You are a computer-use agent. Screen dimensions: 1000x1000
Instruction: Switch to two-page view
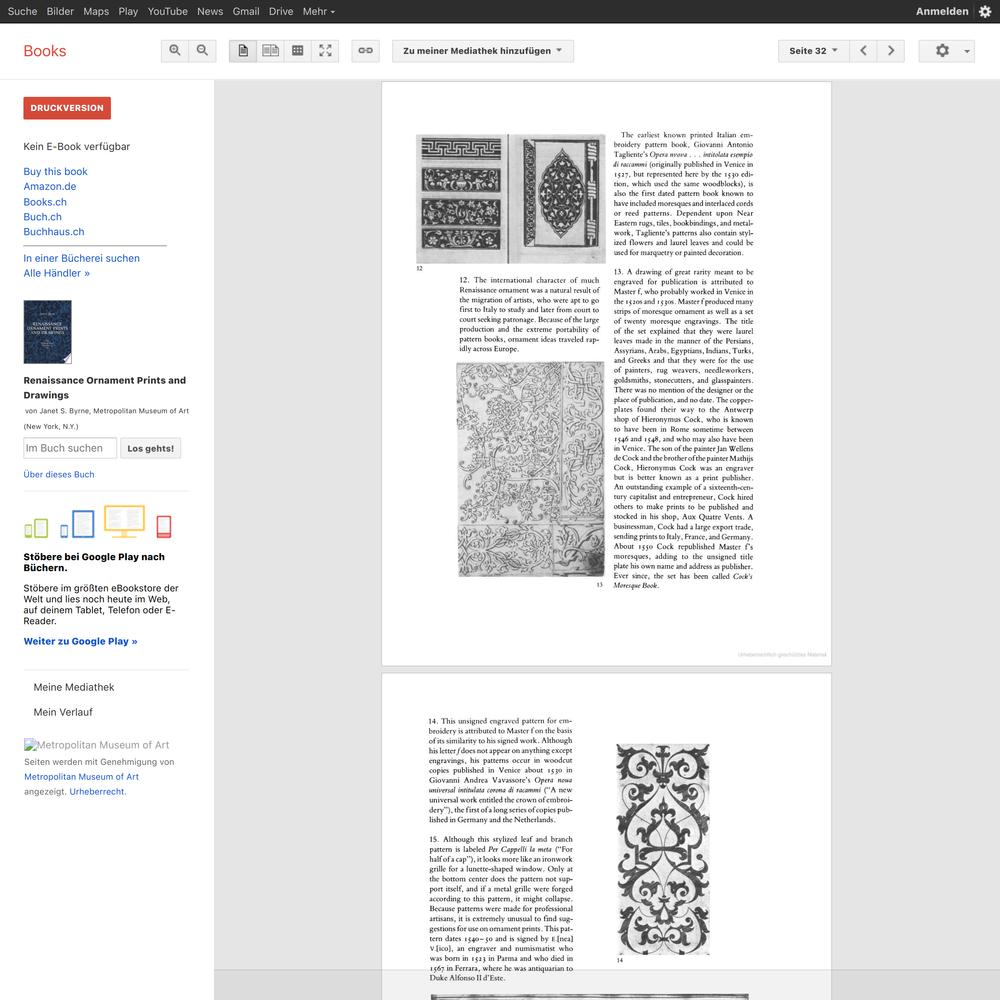pos(270,51)
